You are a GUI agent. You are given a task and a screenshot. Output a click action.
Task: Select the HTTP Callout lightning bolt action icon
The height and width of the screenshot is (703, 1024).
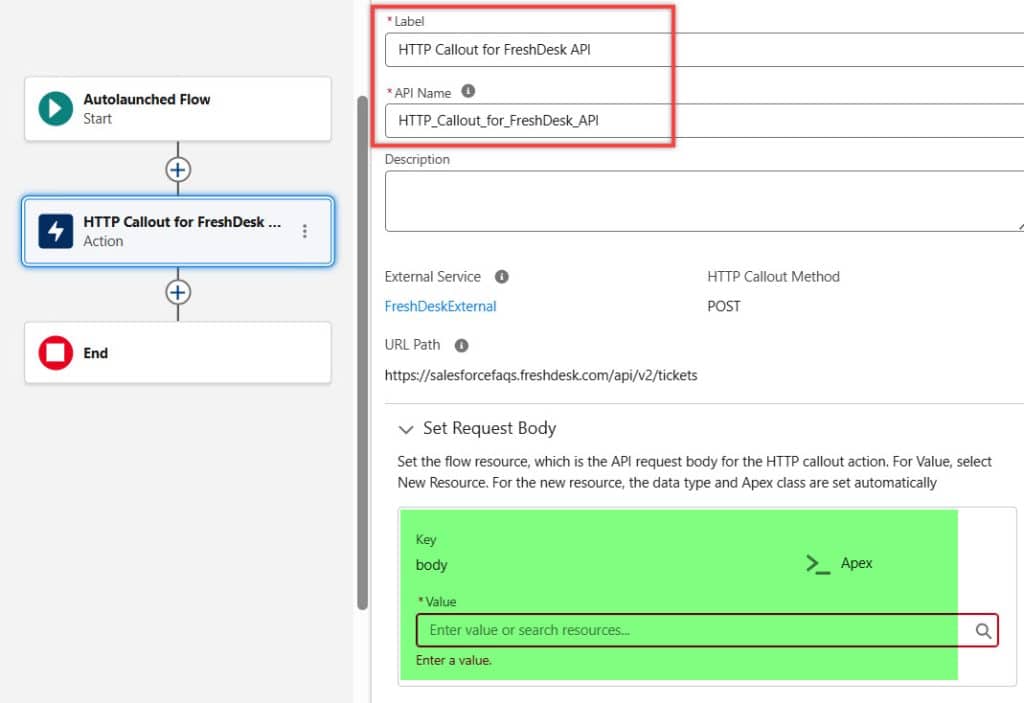[x=56, y=231]
